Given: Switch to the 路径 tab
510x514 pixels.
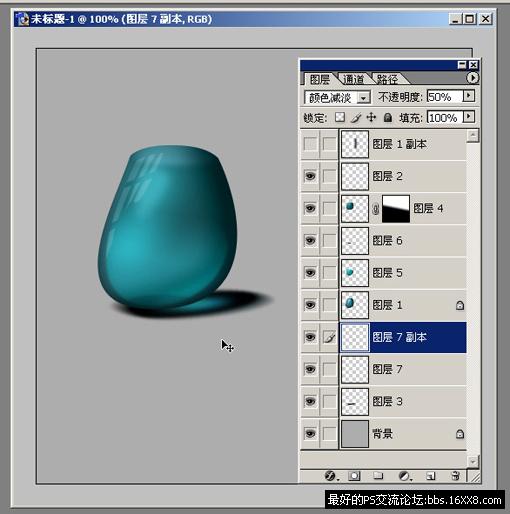Looking at the screenshot, I should [387, 79].
